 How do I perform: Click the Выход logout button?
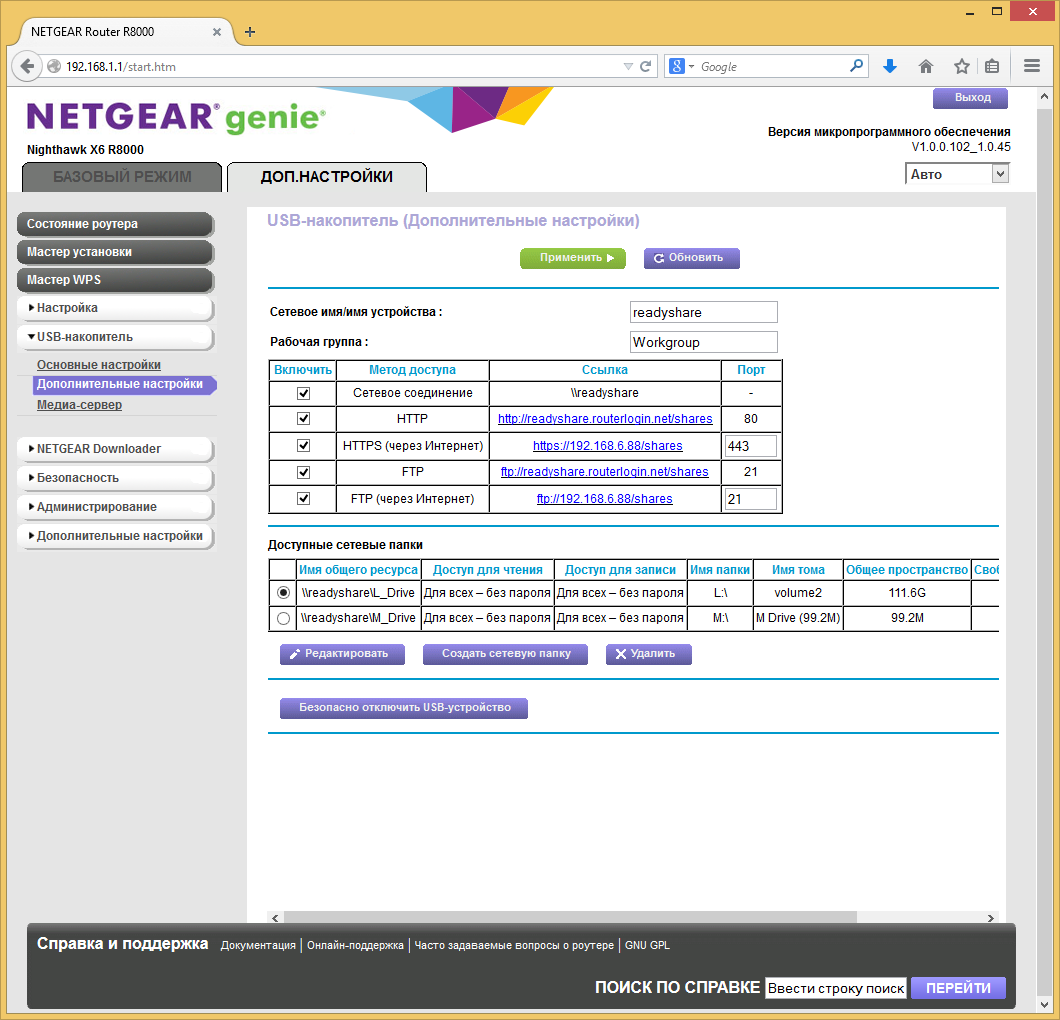970,98
